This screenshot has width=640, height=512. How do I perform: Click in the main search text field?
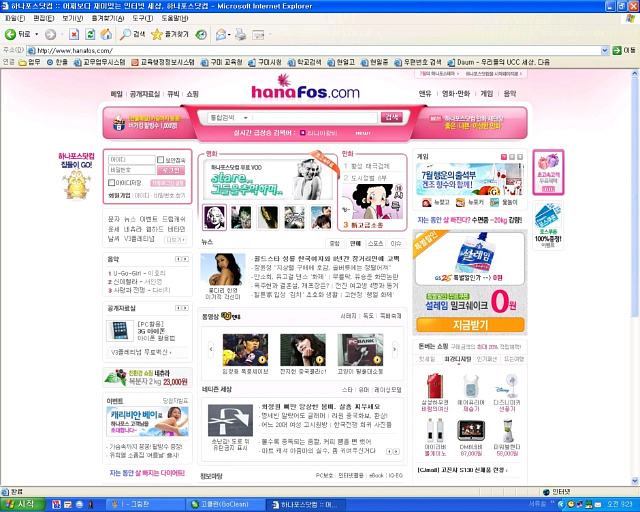(314, 118)
